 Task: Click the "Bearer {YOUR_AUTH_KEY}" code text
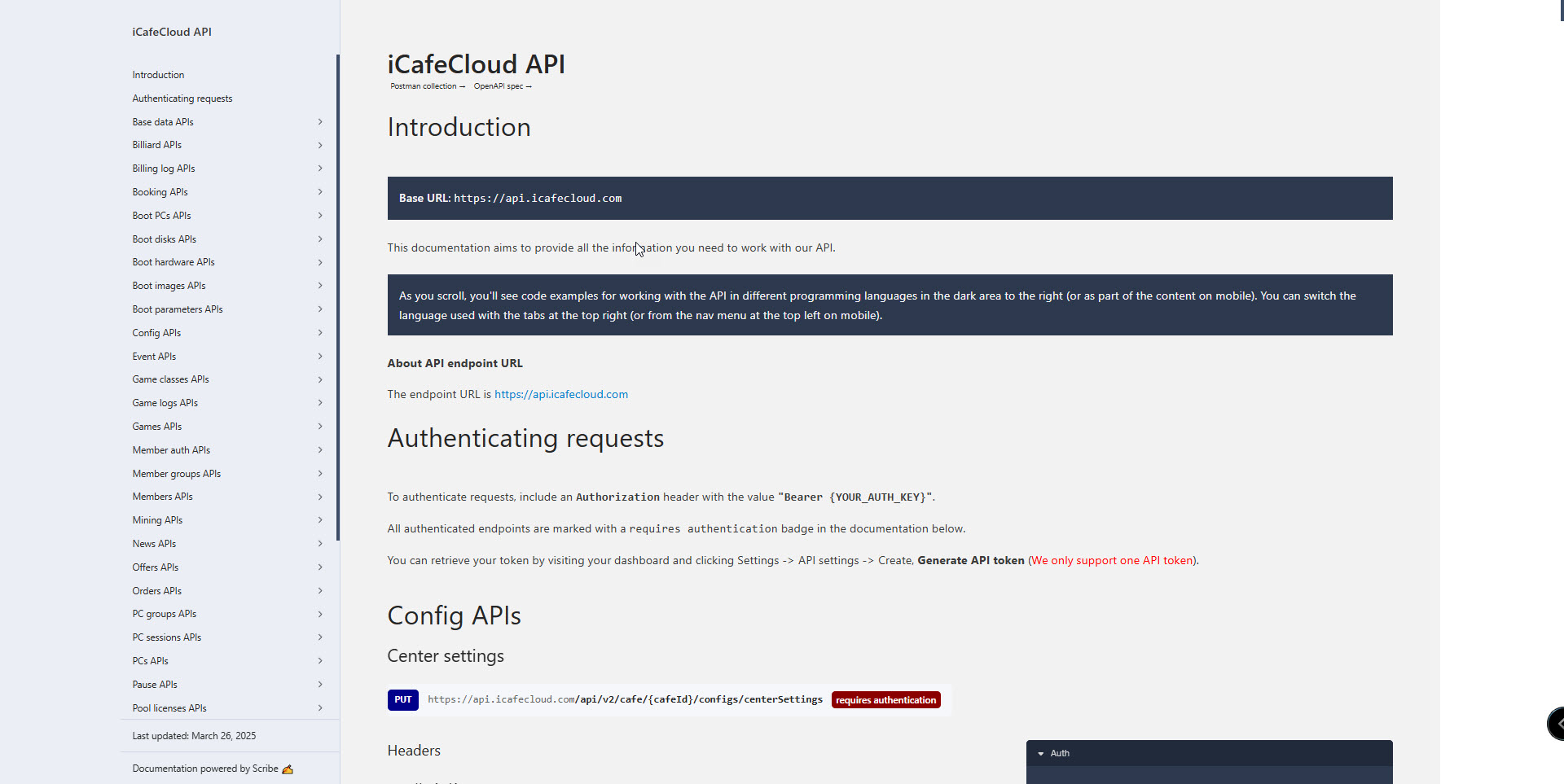pos(854,497)
